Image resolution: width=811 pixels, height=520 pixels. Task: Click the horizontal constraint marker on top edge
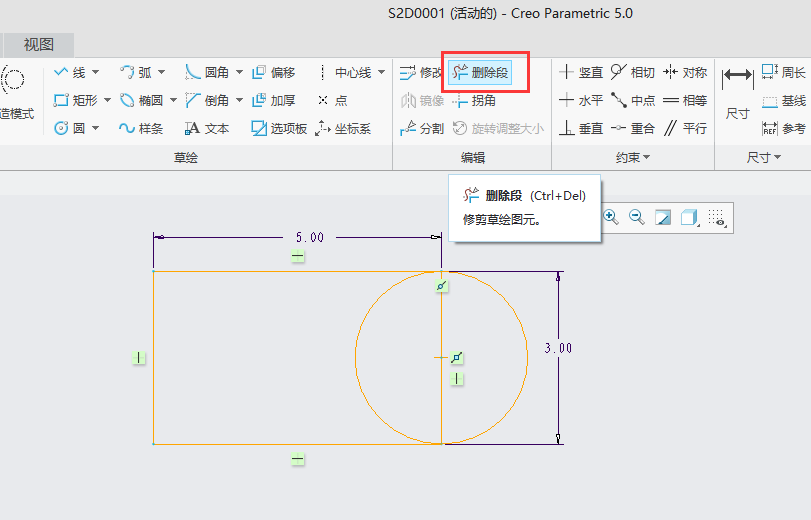[297, 256]
